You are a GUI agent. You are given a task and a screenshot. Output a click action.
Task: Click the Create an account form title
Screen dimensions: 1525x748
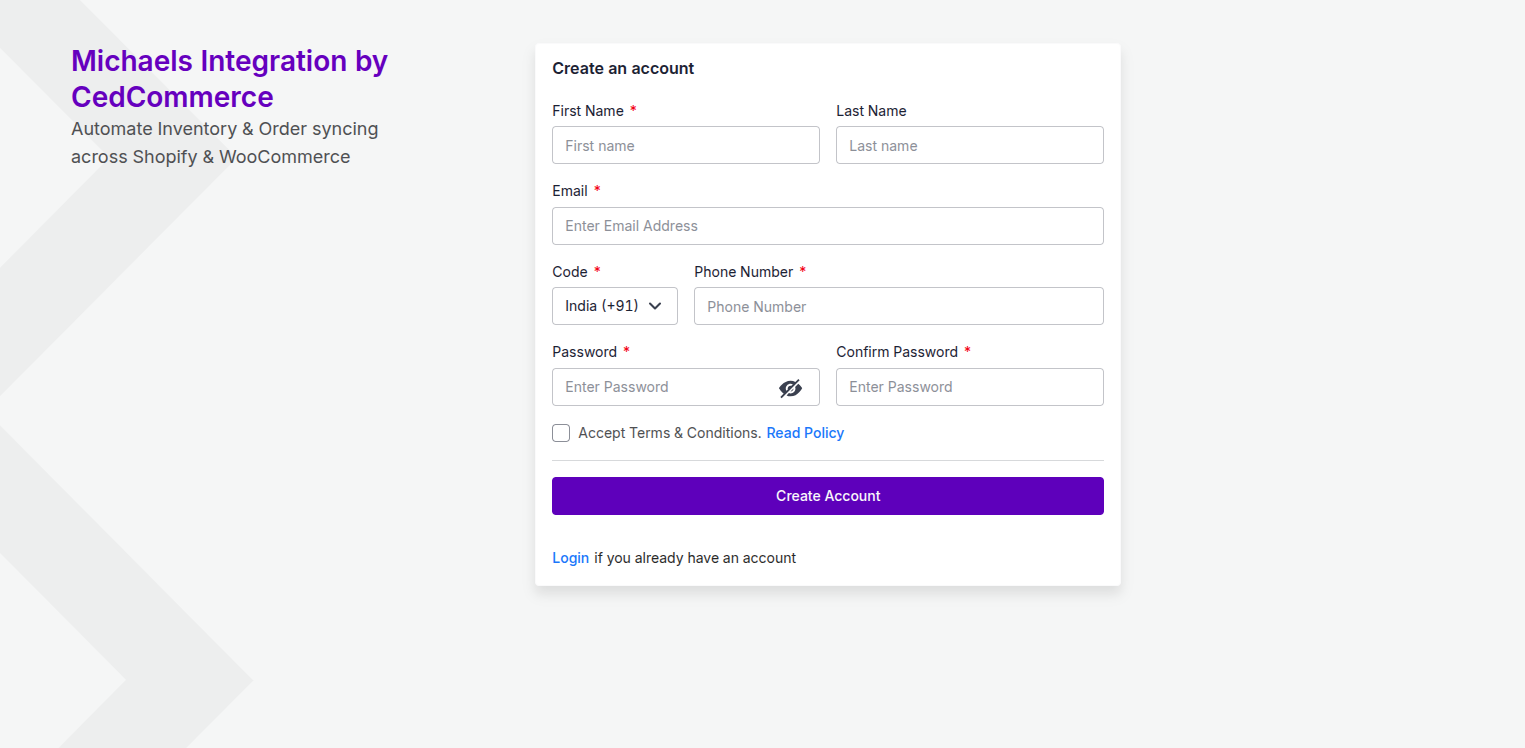point(623,69)
